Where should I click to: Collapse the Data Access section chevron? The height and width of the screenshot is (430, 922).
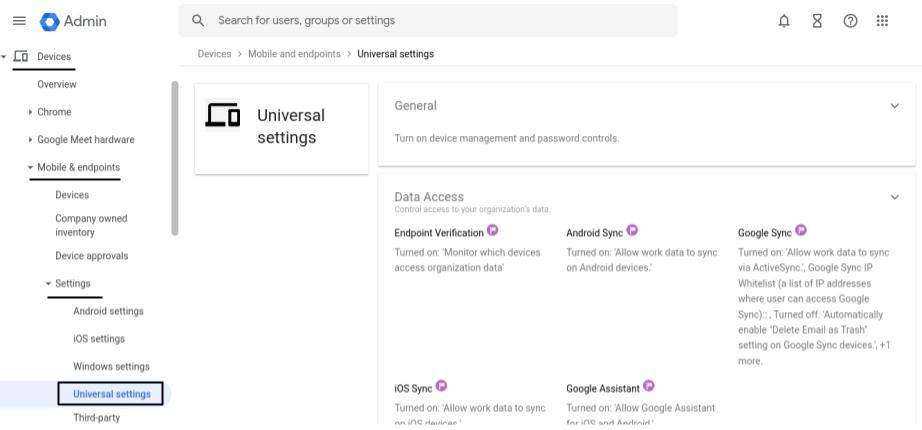point(894,197)
